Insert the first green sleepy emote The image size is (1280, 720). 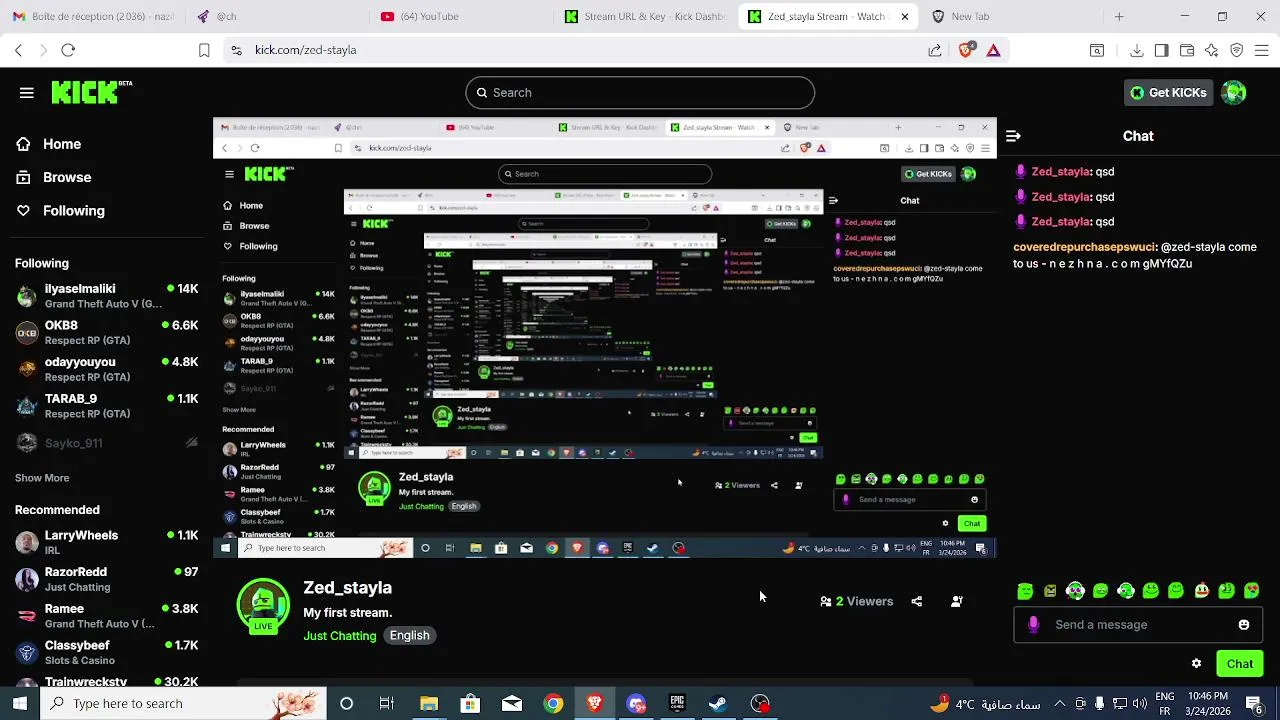1025,591
